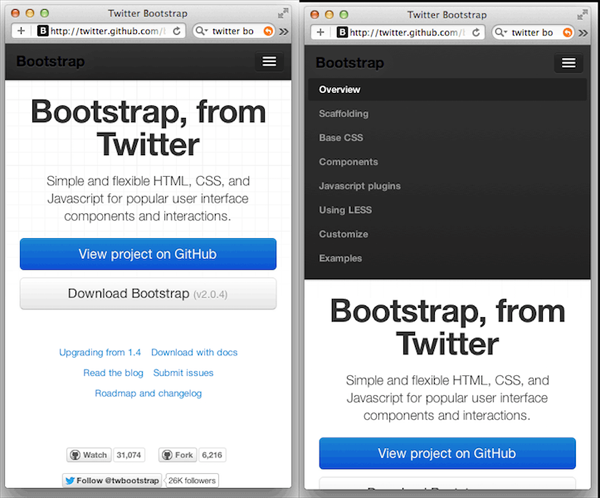
Task: Zoom the right window with green button
Action: (344, 15)
